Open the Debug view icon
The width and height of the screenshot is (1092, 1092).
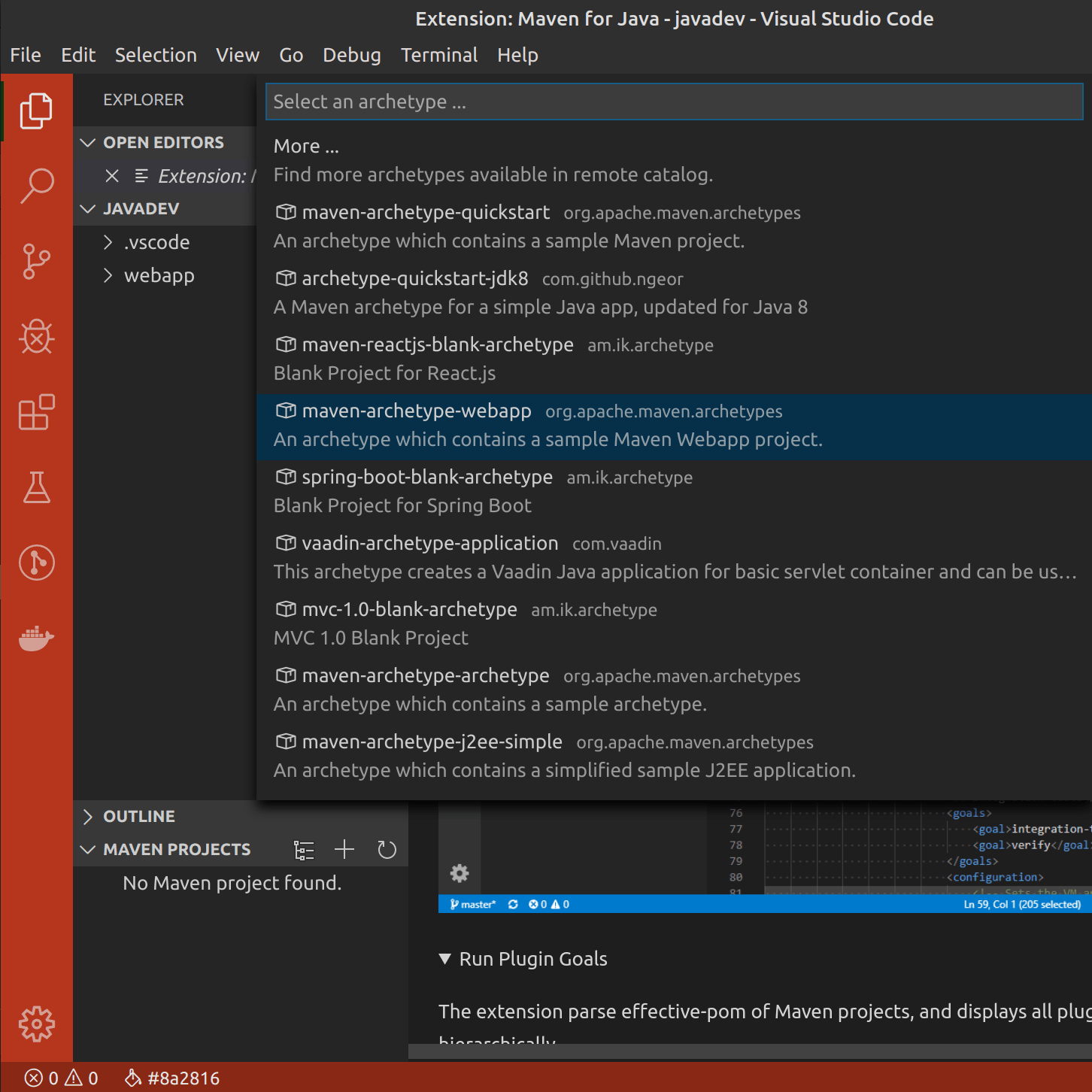[36, 336]
